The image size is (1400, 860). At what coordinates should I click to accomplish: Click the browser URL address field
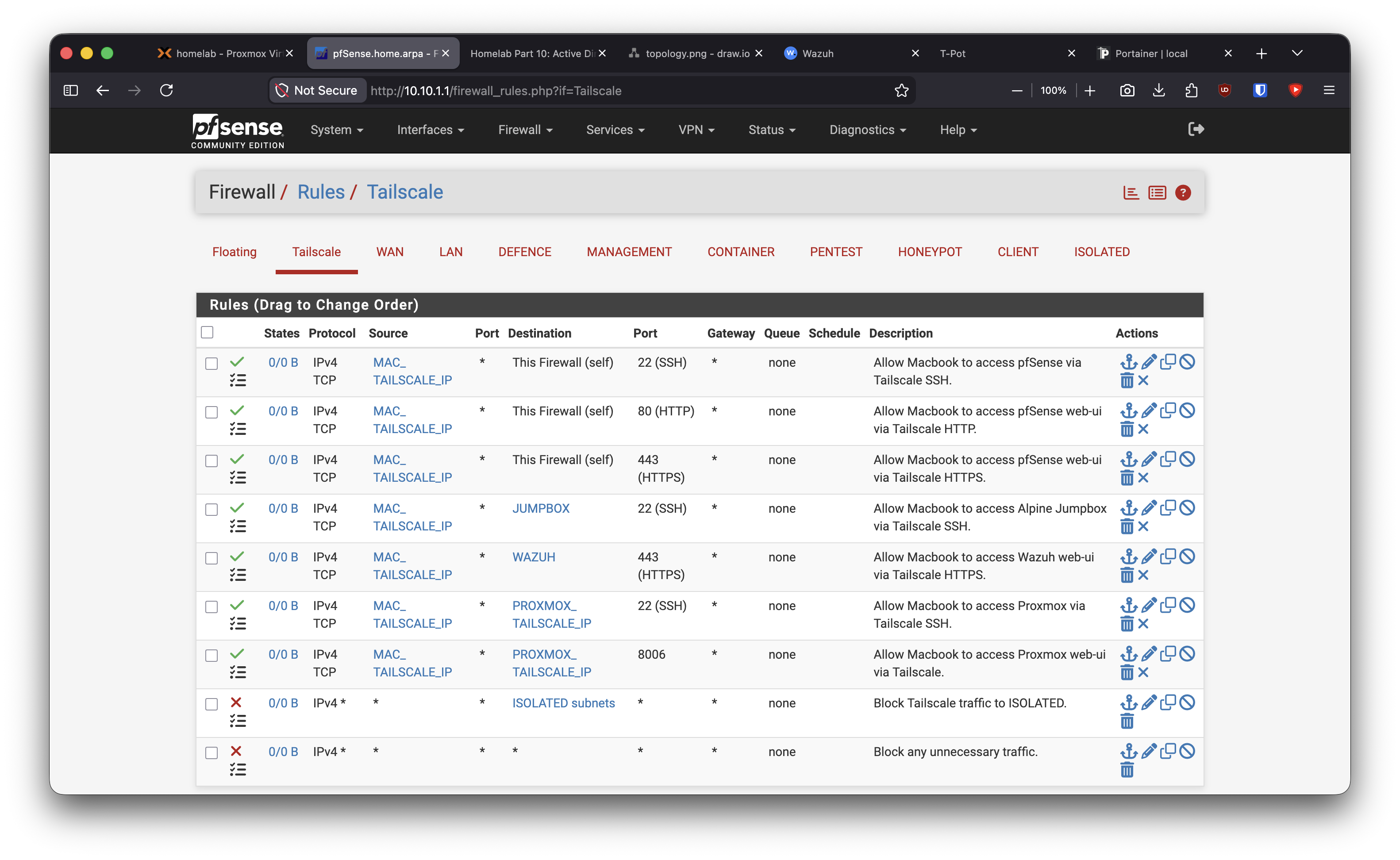(x=626, y=90)
